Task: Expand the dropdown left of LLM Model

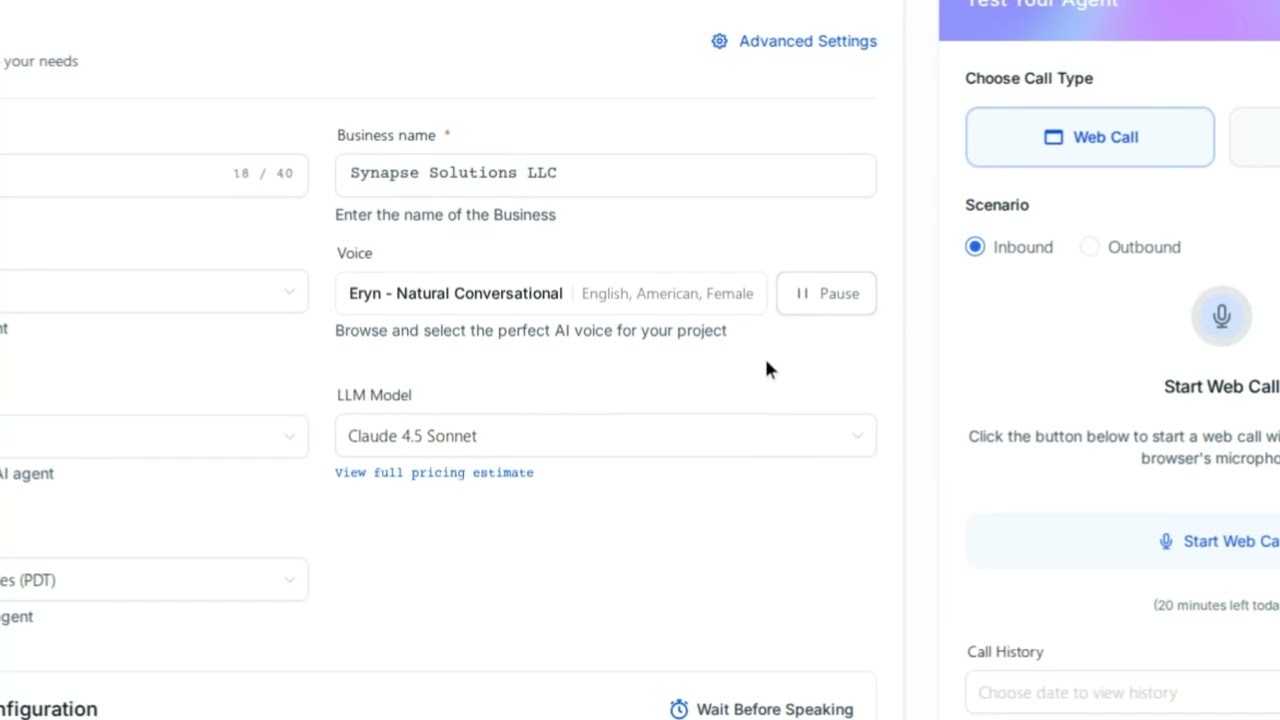Action: click(154, 436)
